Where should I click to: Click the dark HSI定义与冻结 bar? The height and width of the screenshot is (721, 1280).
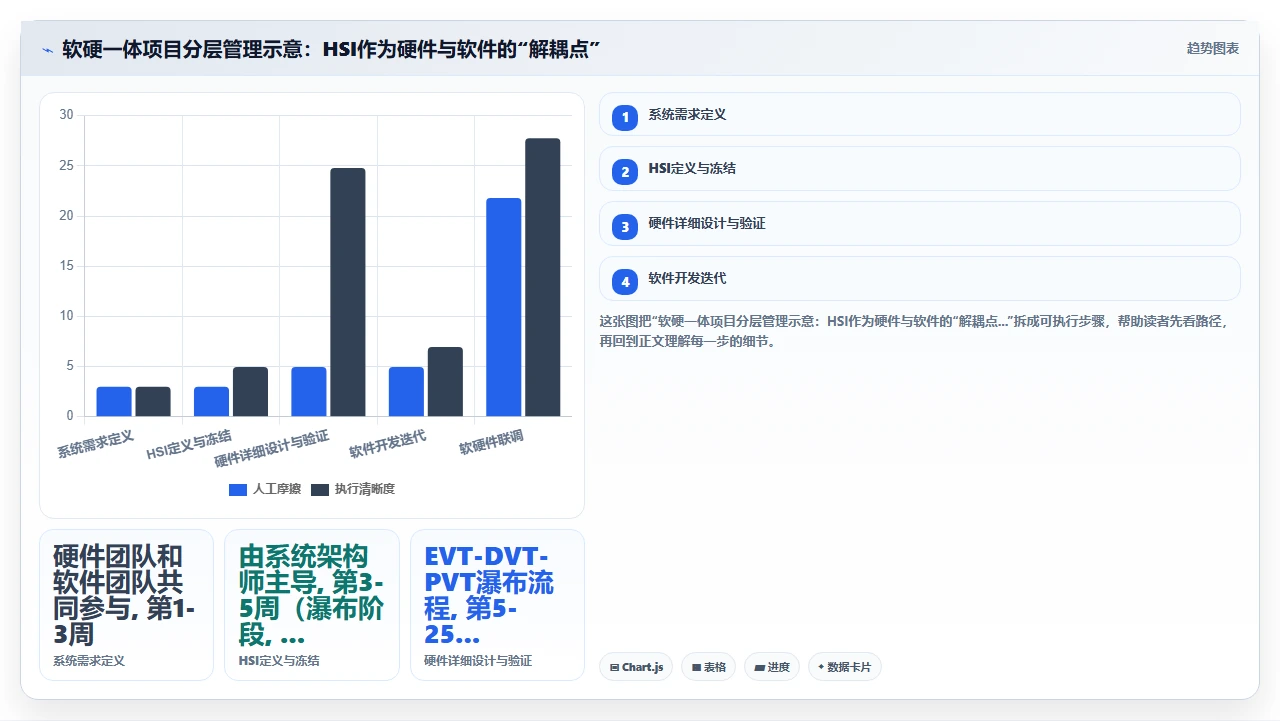coord(250,391)
